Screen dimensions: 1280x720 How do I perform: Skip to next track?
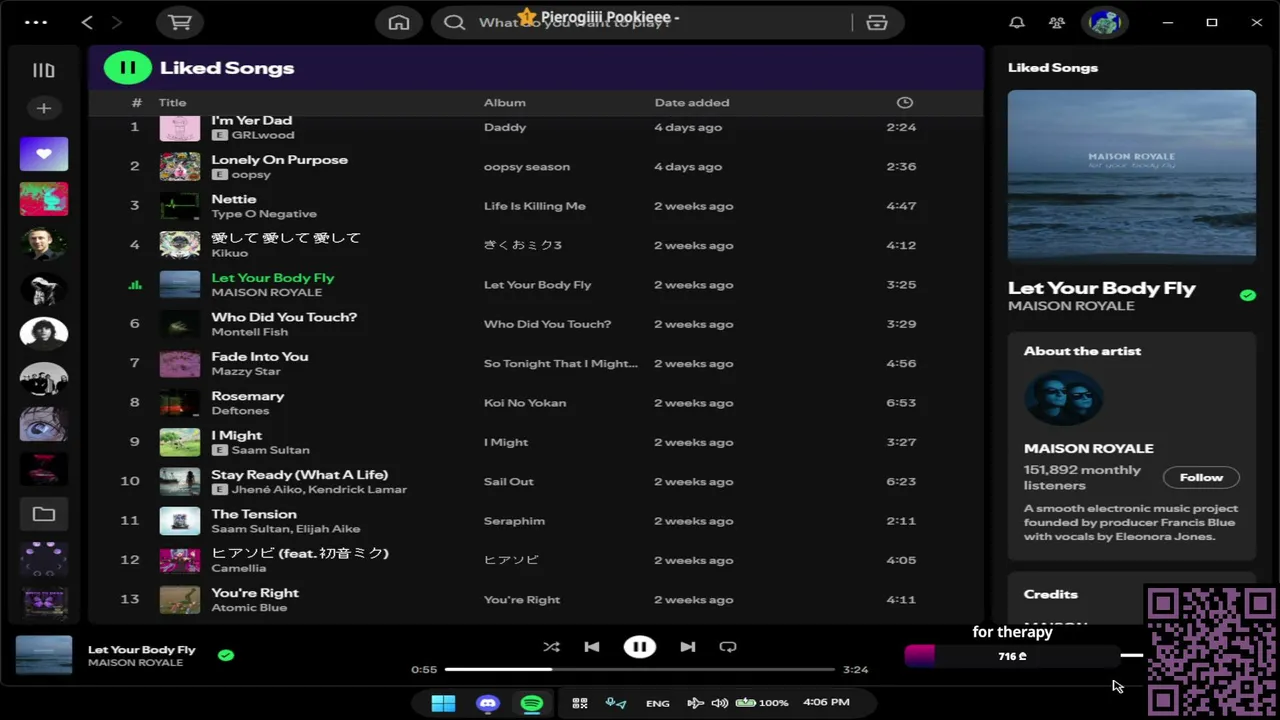(688, 647)
